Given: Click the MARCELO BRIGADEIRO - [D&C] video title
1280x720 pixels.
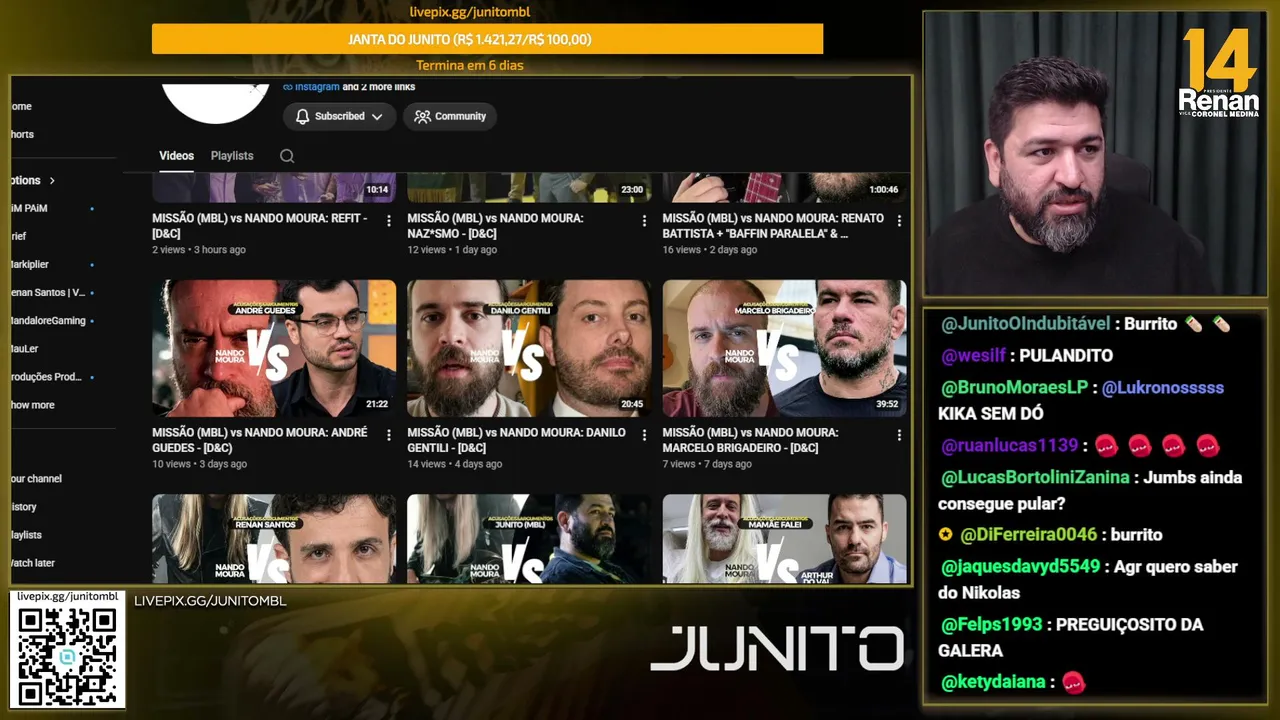Looking at the screenshot, I should tap(750, 440).
